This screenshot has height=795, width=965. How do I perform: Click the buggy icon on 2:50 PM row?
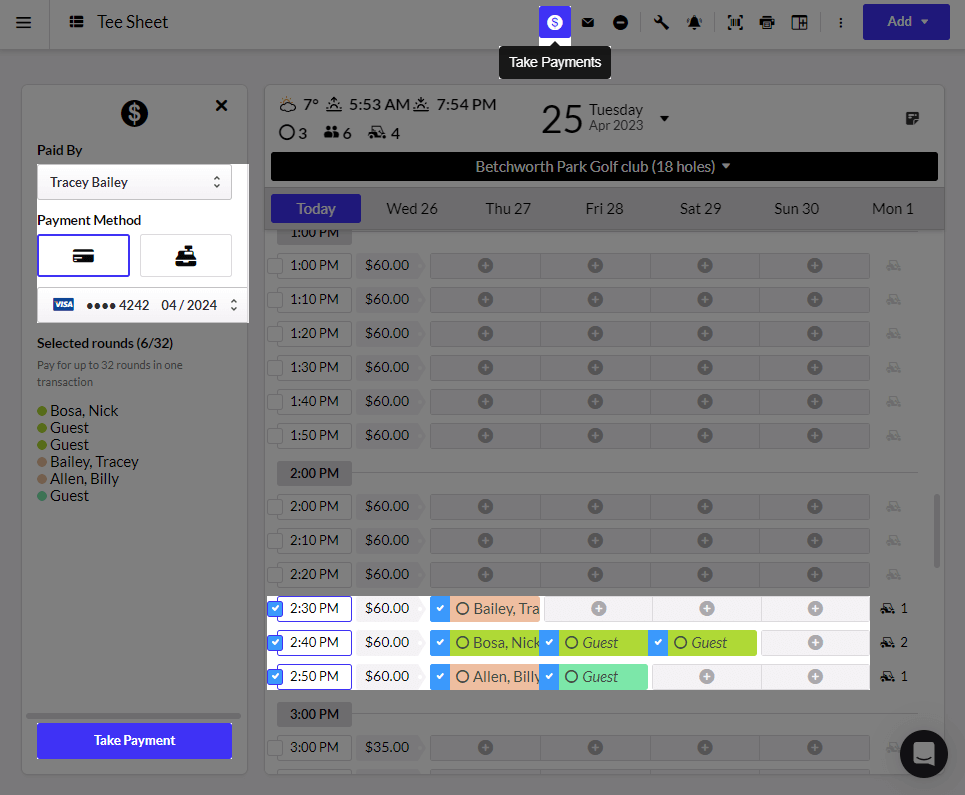887,676
